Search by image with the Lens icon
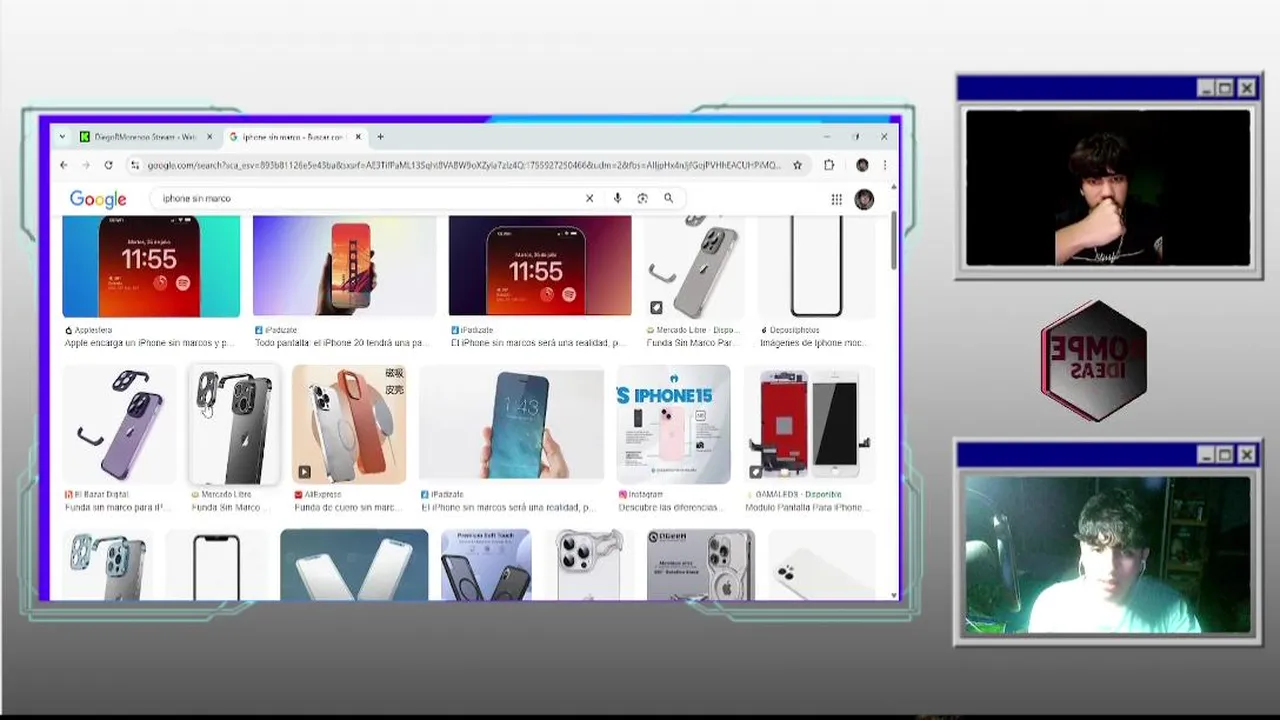 click(x=642, y=198)
